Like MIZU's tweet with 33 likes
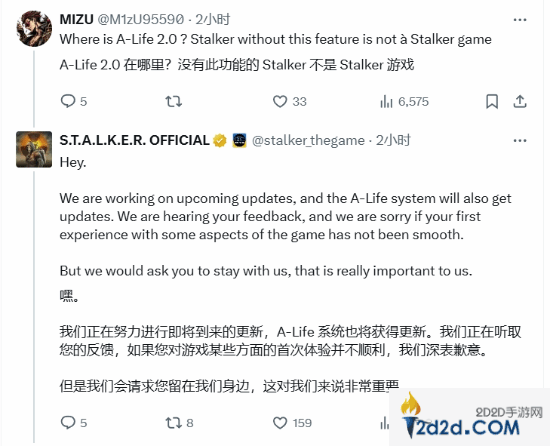 pos(280,101)
